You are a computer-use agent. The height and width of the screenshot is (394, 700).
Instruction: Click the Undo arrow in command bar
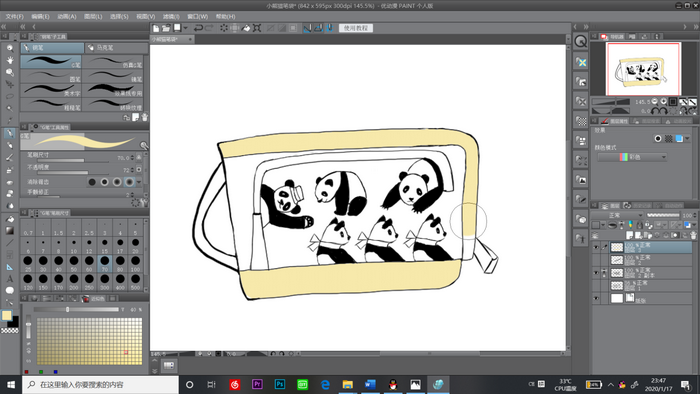(x=198, y=28)
